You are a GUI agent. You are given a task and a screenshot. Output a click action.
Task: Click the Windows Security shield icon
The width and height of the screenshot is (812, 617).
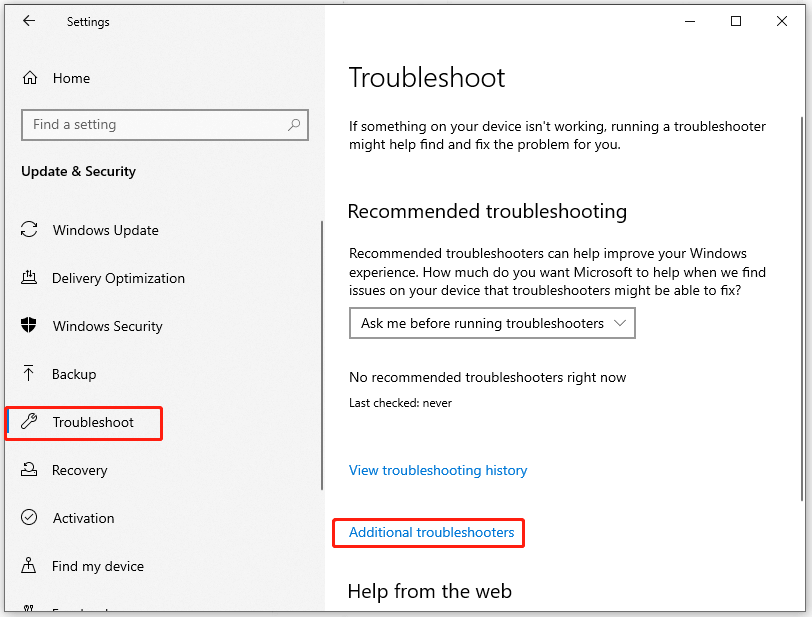click(30, 326)
